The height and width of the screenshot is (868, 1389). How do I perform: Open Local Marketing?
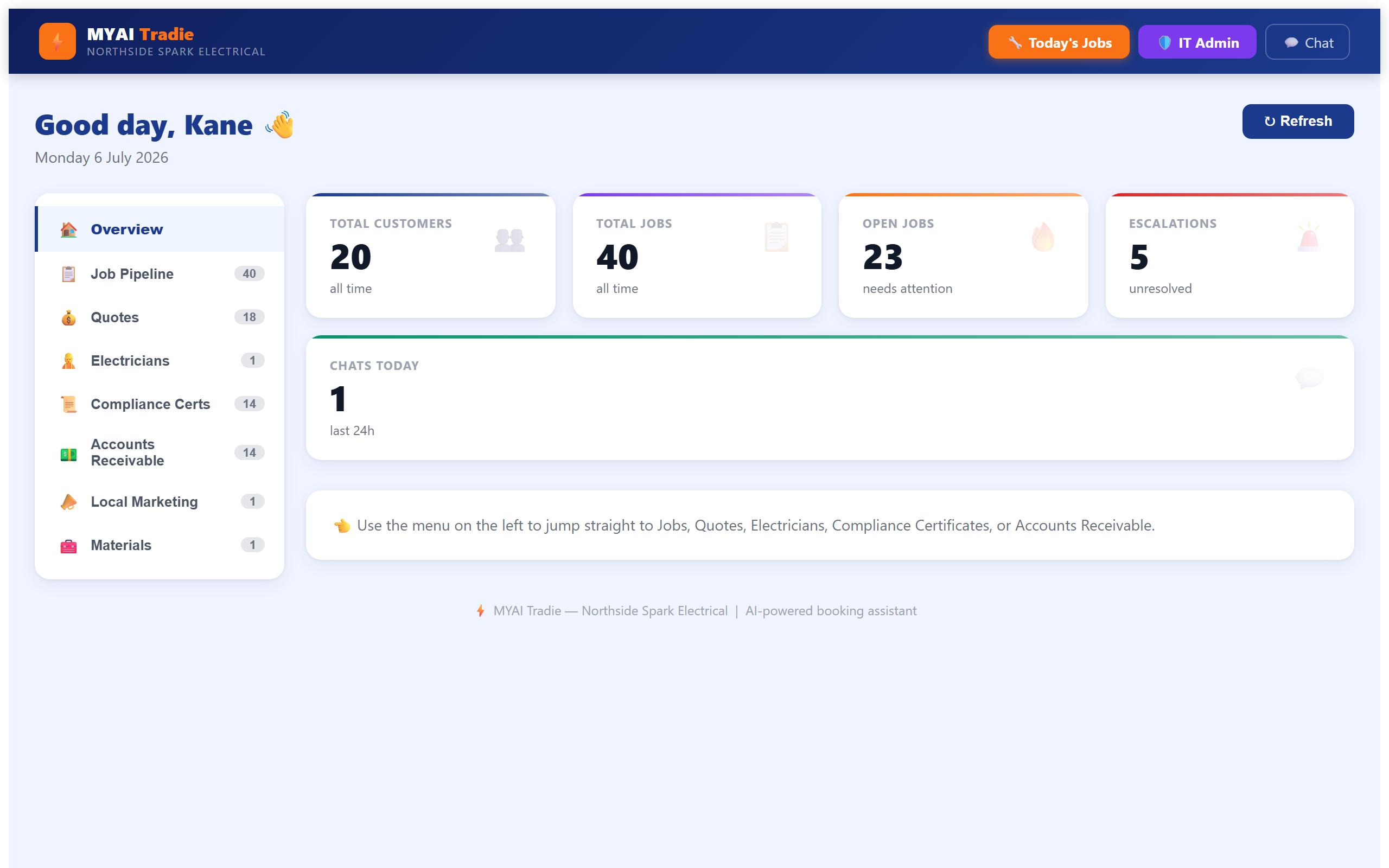pos(160,501)
